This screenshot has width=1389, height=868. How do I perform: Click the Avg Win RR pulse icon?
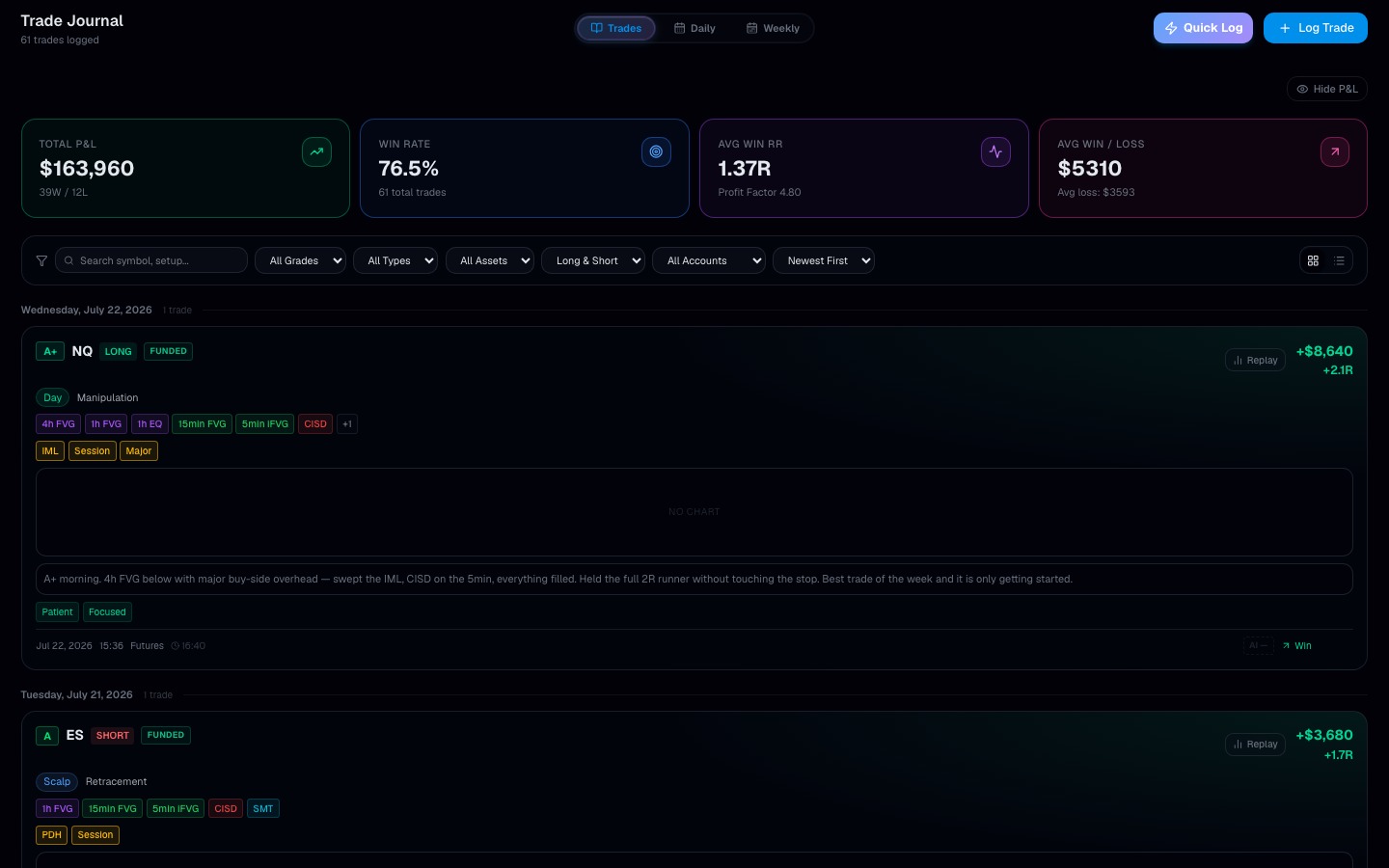tap(995, 151)
